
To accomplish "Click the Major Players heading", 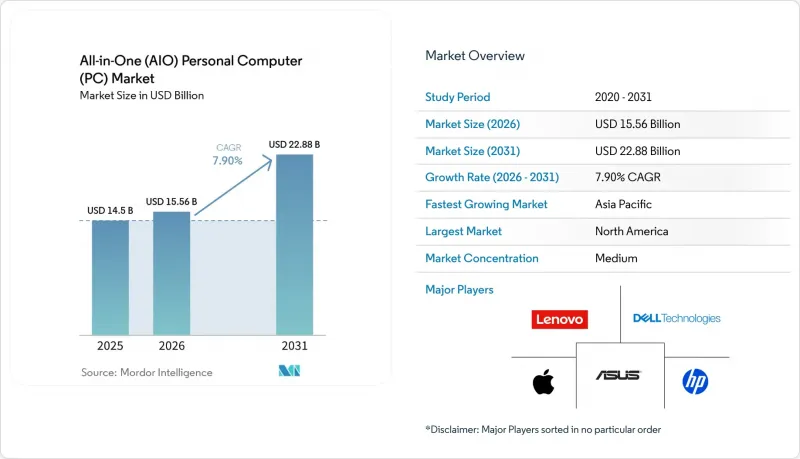I will 459,290.
